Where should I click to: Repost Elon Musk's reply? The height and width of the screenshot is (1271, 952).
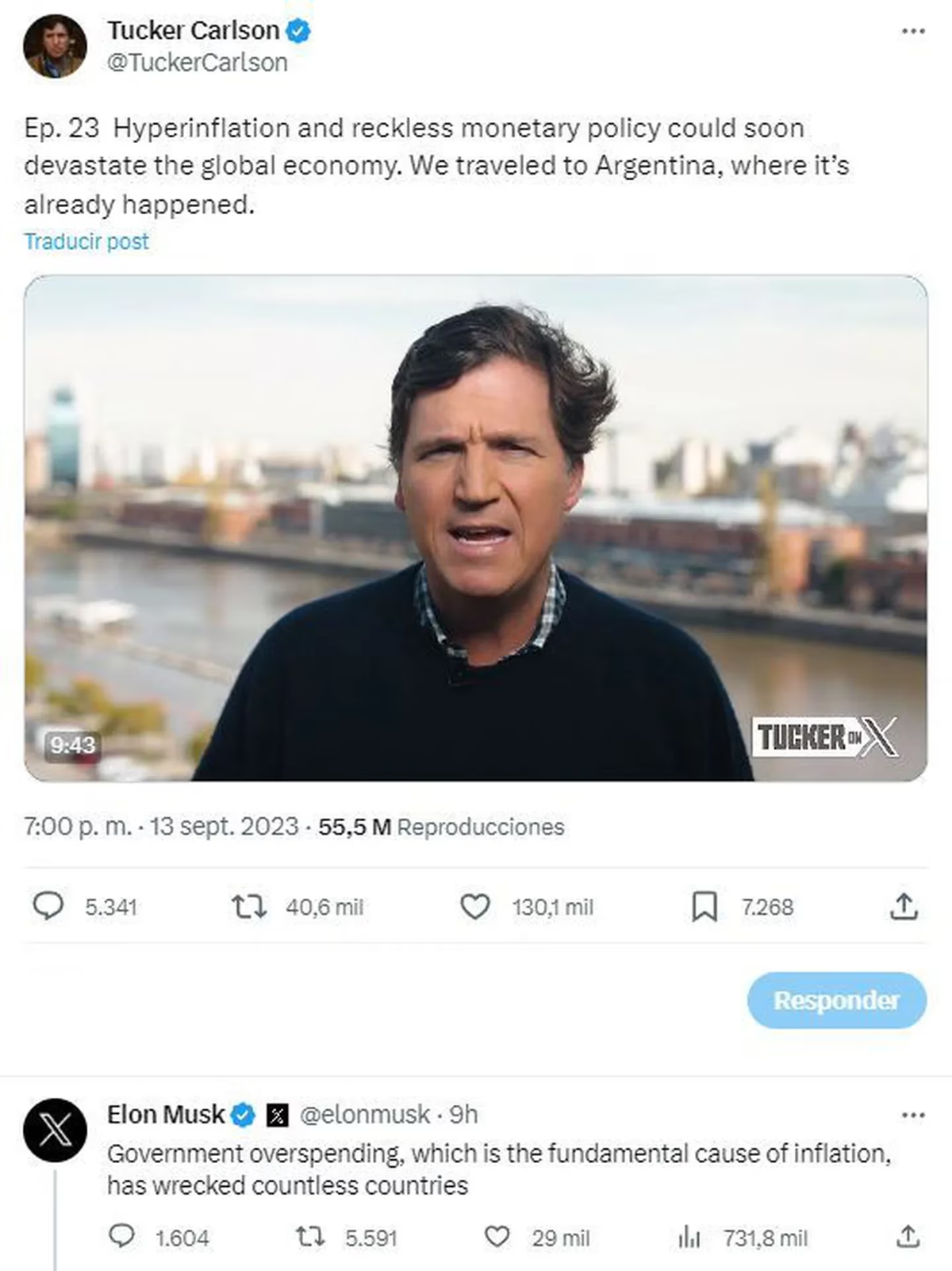pos(309,1236)
